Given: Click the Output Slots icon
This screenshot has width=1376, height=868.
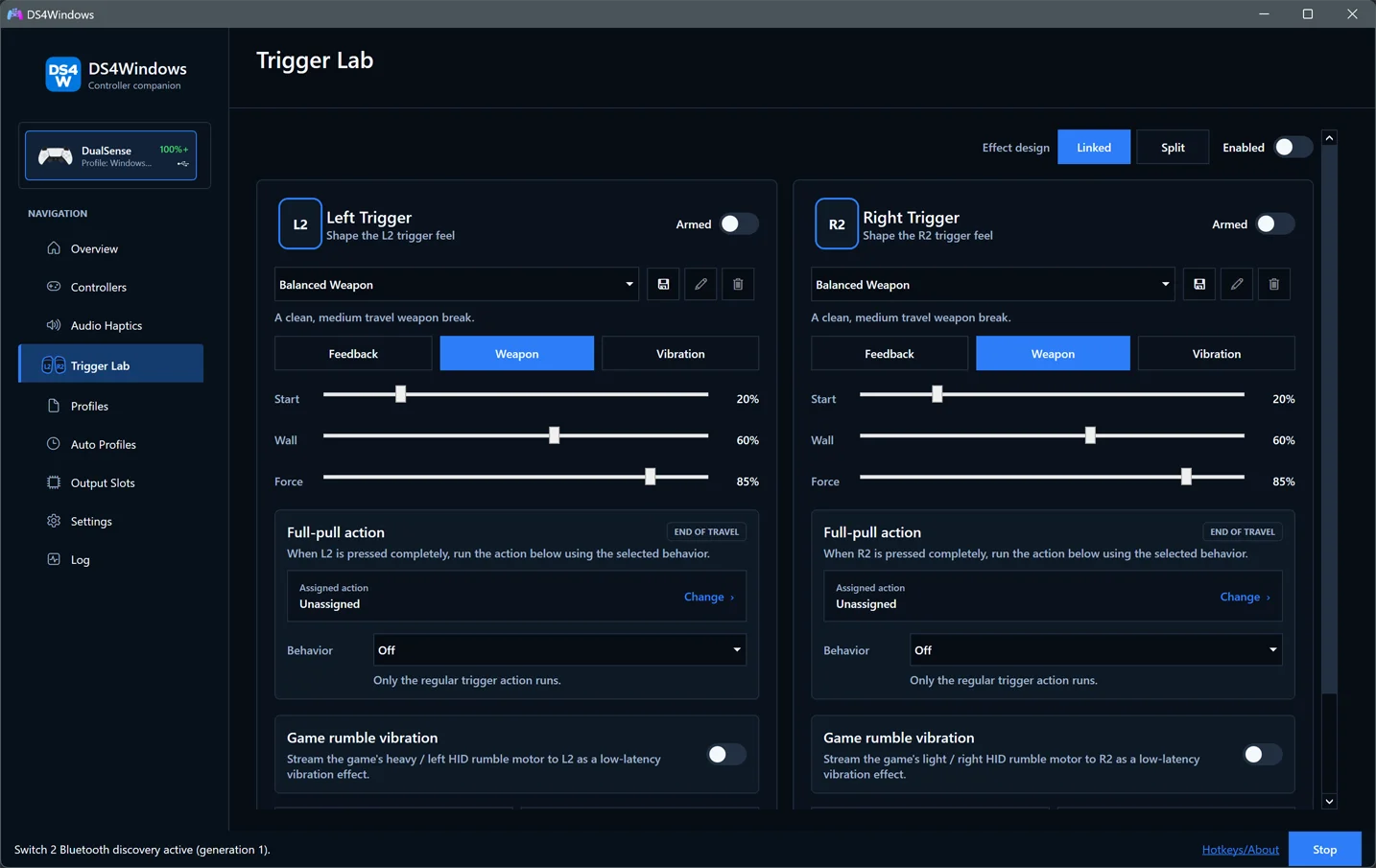Looking at the screenshot, I should tap(54, 482).
